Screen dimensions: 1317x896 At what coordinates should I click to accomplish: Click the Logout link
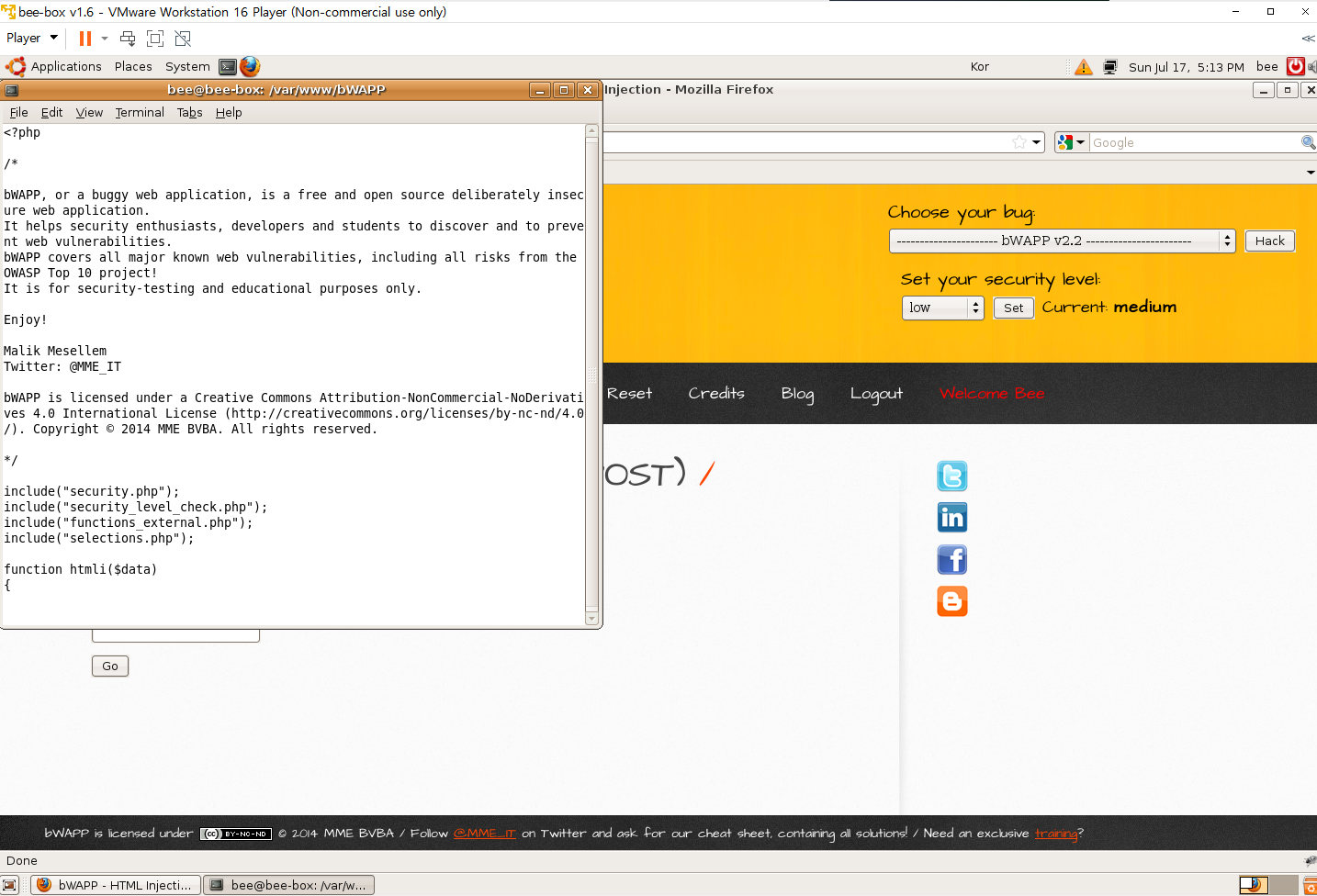[876, 394]
